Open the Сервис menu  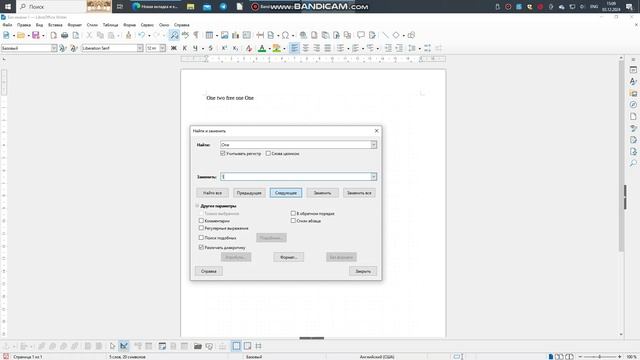click(x=147, y=25)
